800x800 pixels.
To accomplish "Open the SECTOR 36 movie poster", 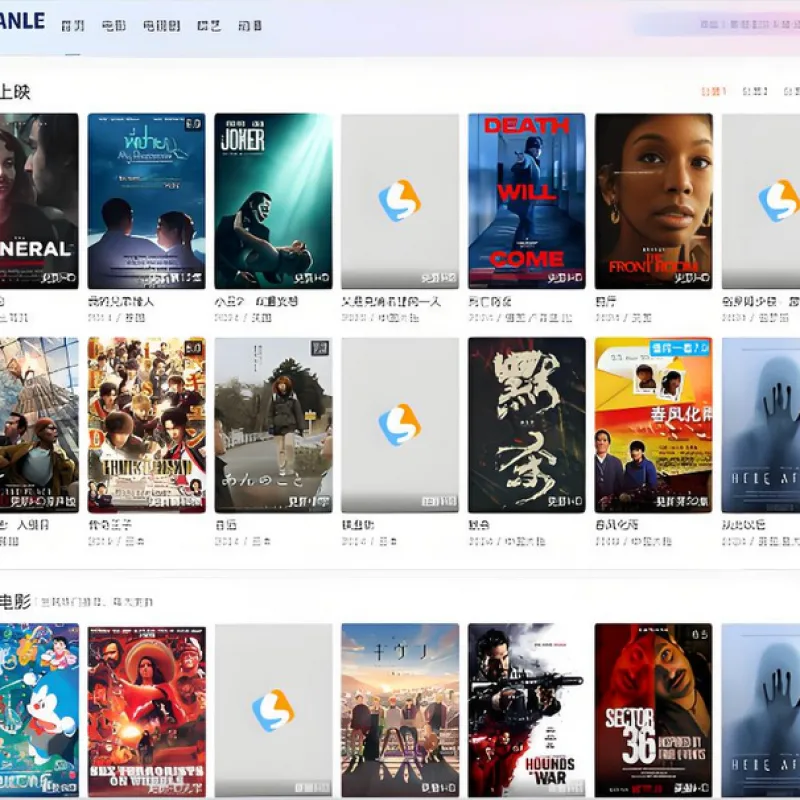I will [653, 710].
